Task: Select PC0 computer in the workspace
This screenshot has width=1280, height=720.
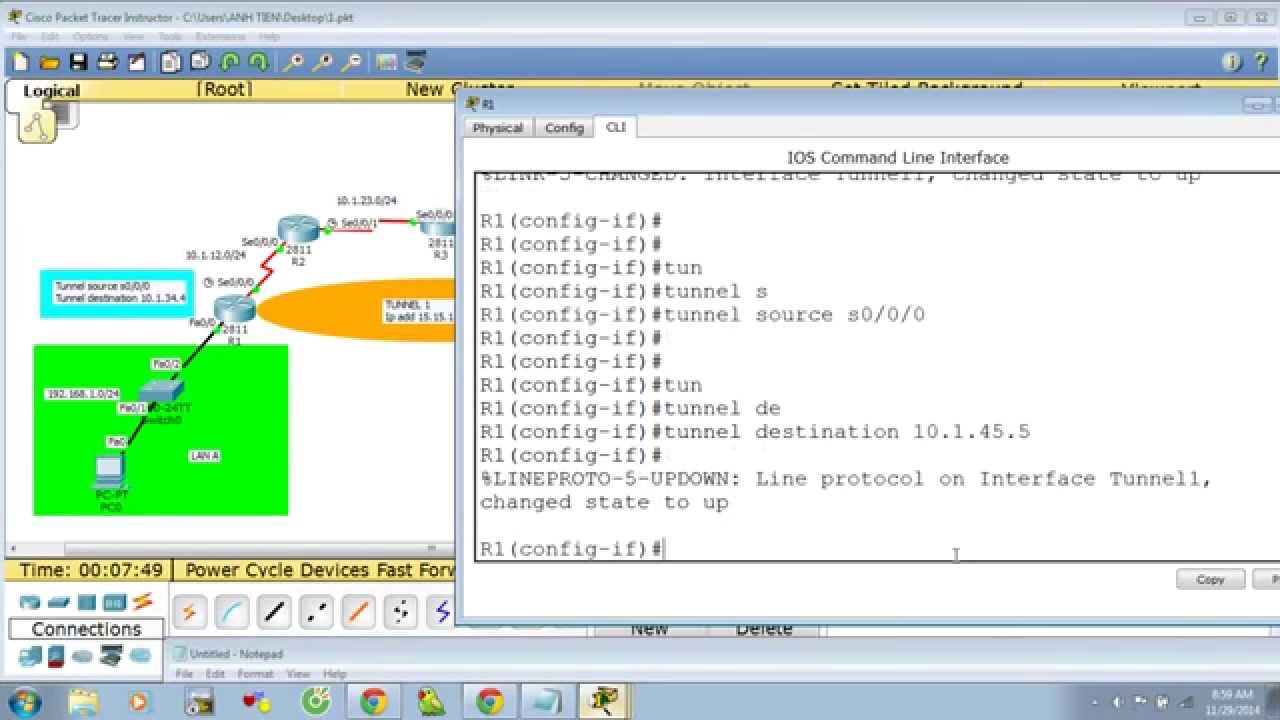Action: pyautogui.click(x=109, y=470)
